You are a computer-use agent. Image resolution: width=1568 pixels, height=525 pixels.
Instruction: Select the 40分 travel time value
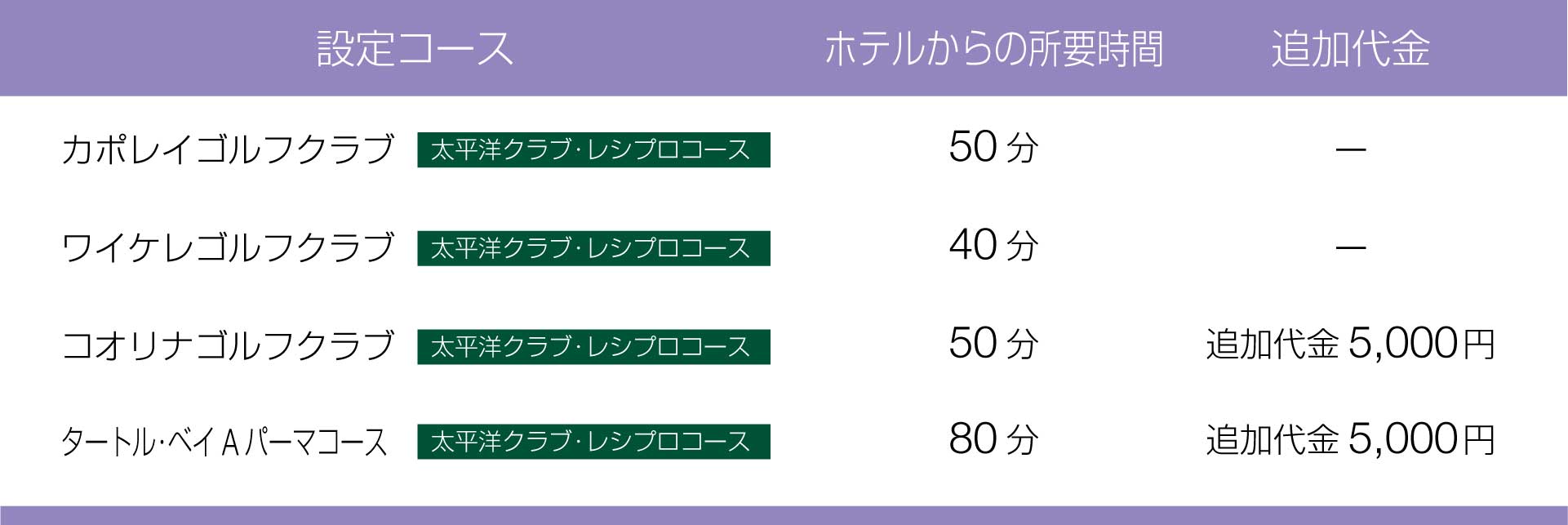(993, 246)
